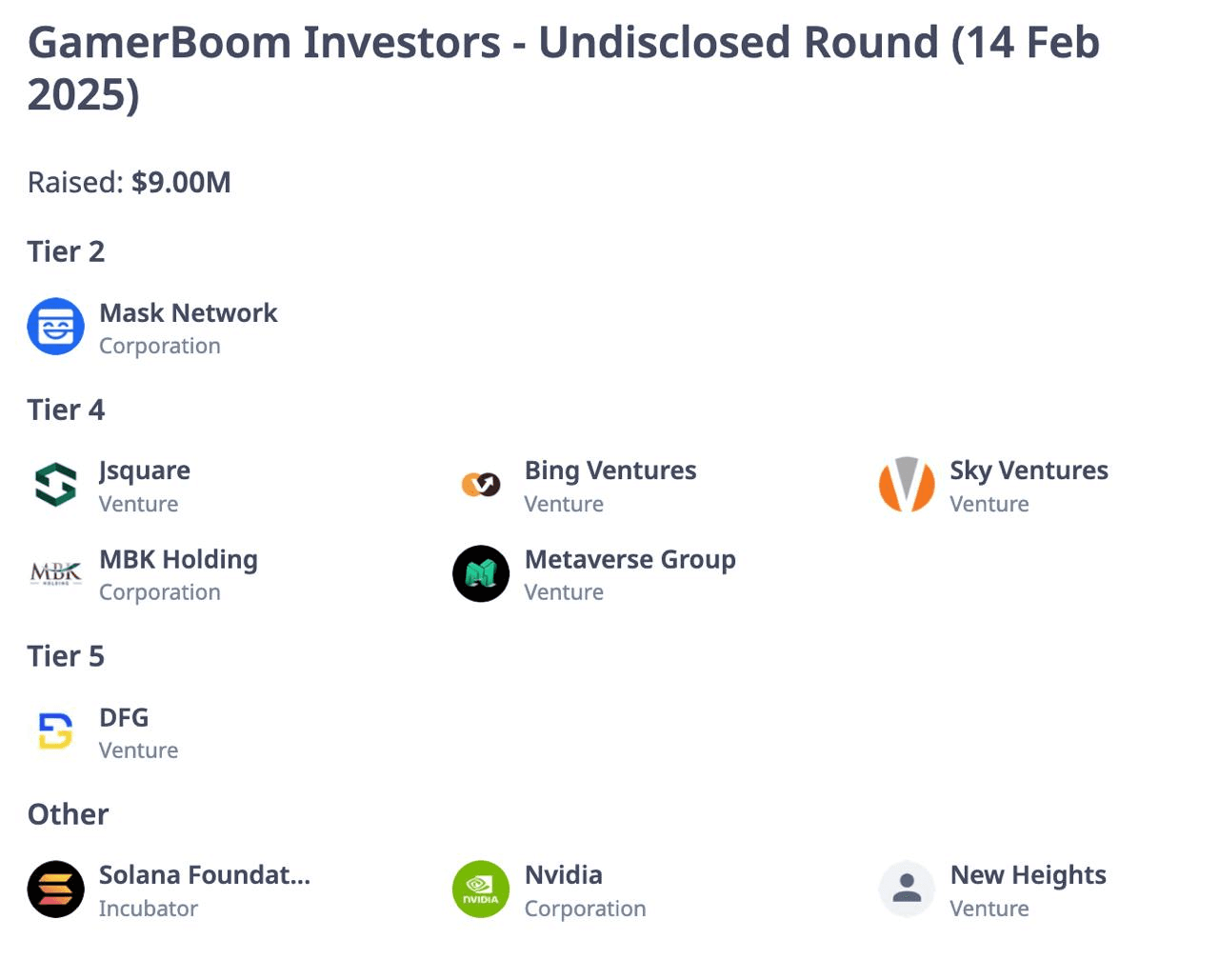Click the Mask Network blue face logo

pos(55,327)
